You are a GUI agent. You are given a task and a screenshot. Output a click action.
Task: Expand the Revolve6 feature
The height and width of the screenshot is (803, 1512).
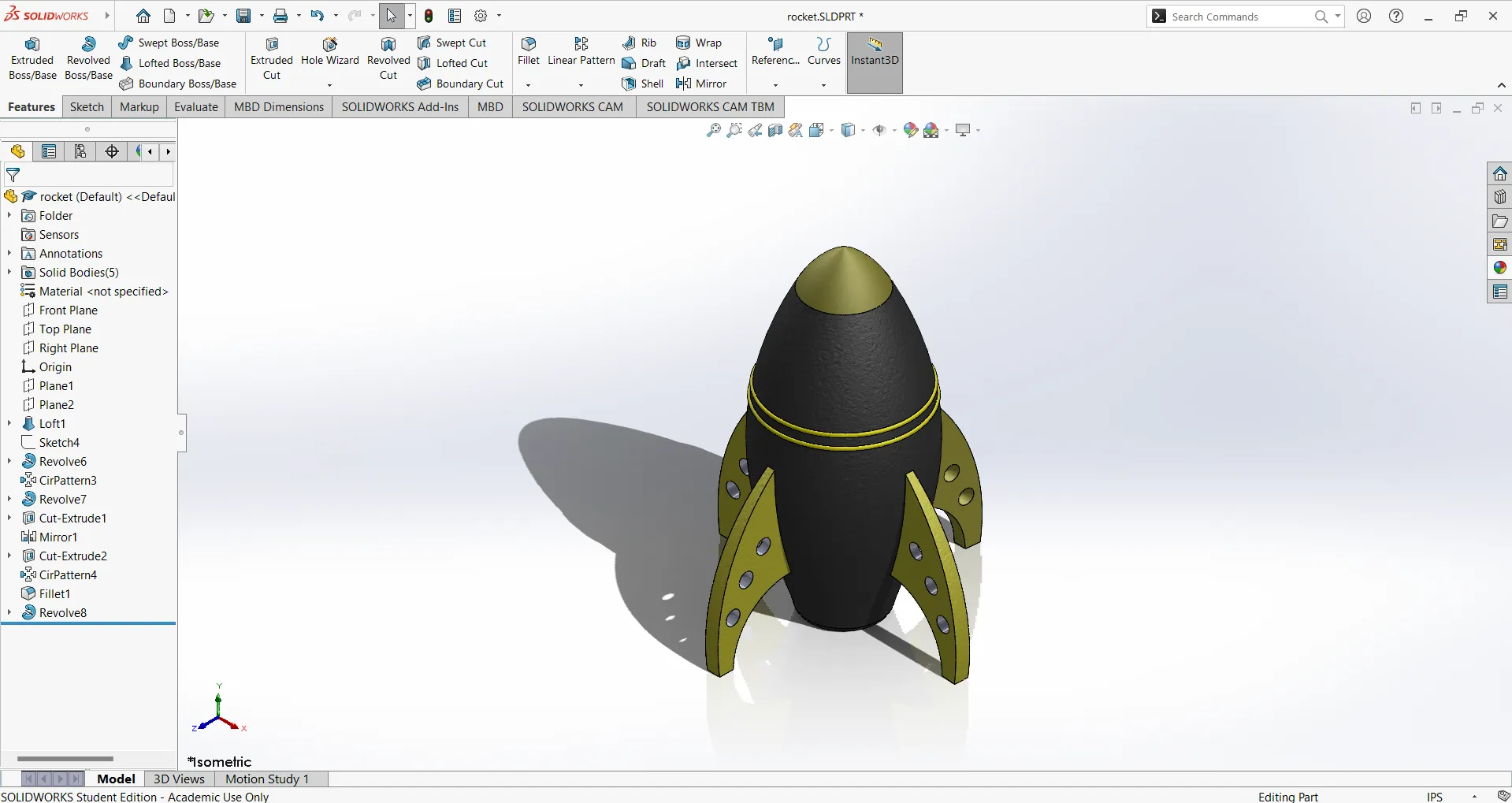coord(9,461)
